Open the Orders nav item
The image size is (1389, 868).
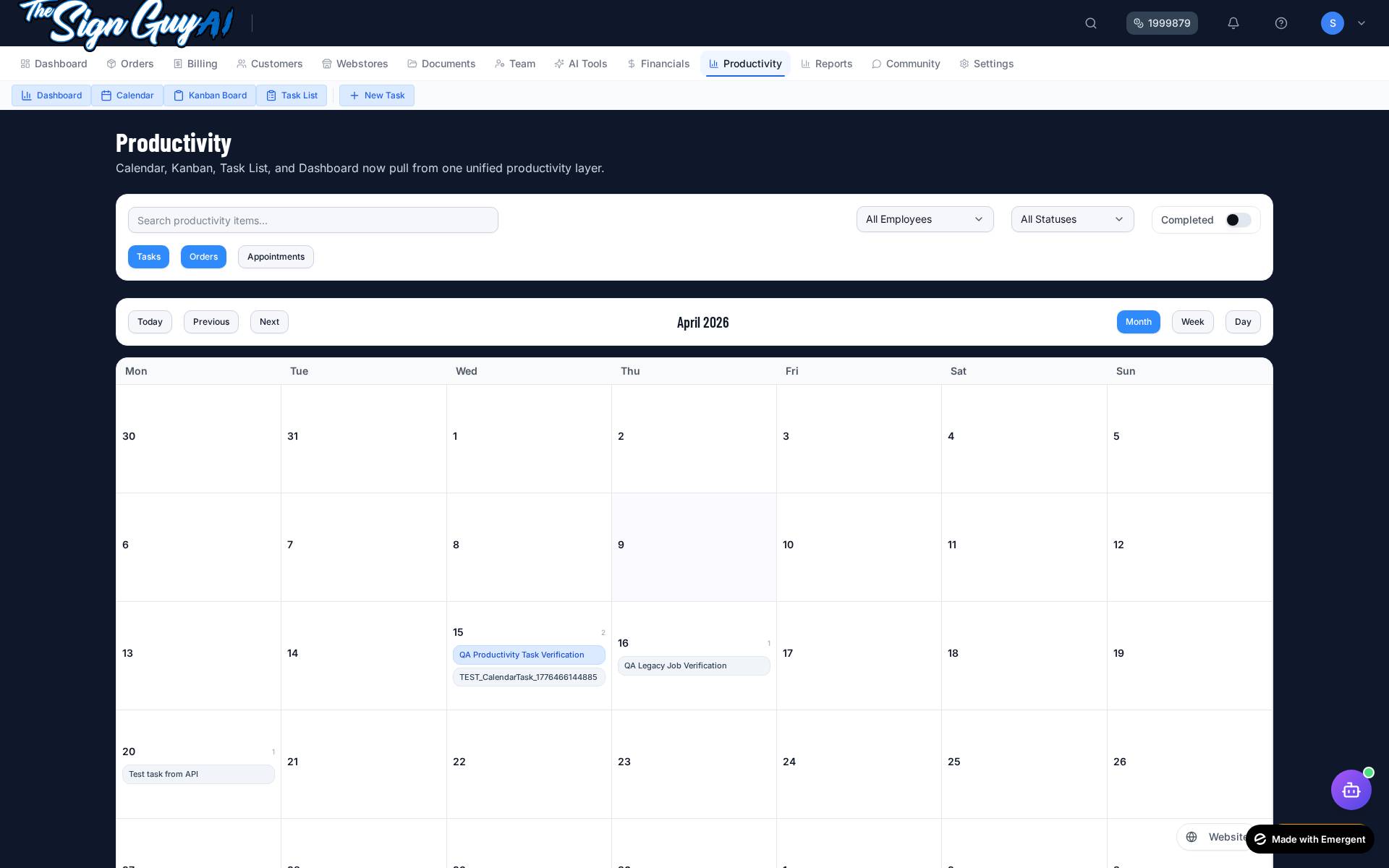click(x=130, y=64)
